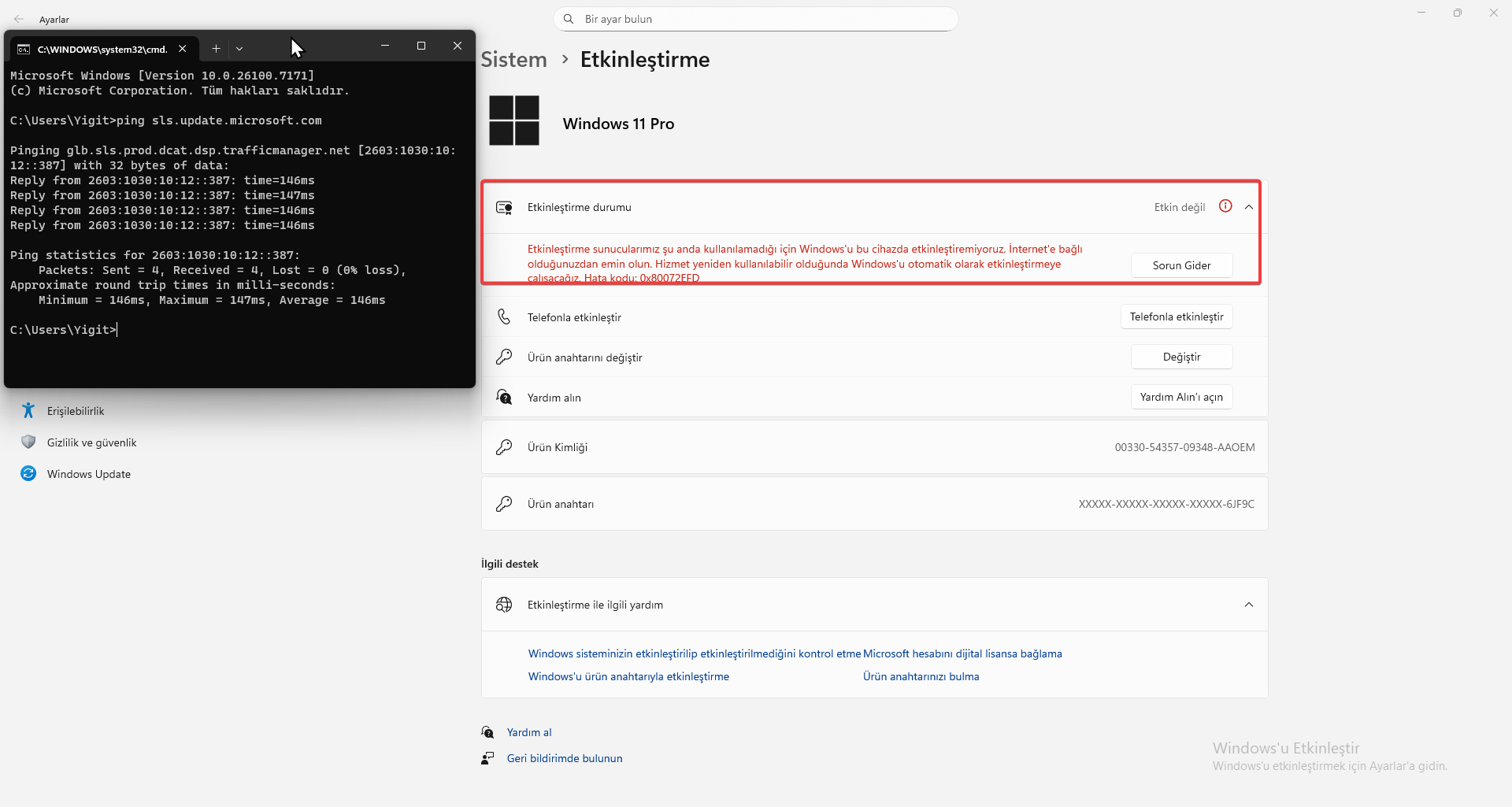This screenshot has height=807, width=1512.
Task: Select the product key ending 6JF9C
Action: (1166, 504)
